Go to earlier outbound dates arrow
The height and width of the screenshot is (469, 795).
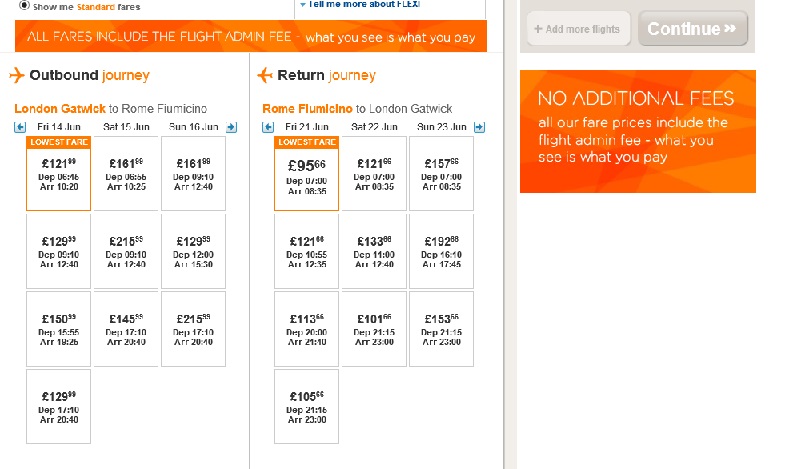[x=20, y=127]
